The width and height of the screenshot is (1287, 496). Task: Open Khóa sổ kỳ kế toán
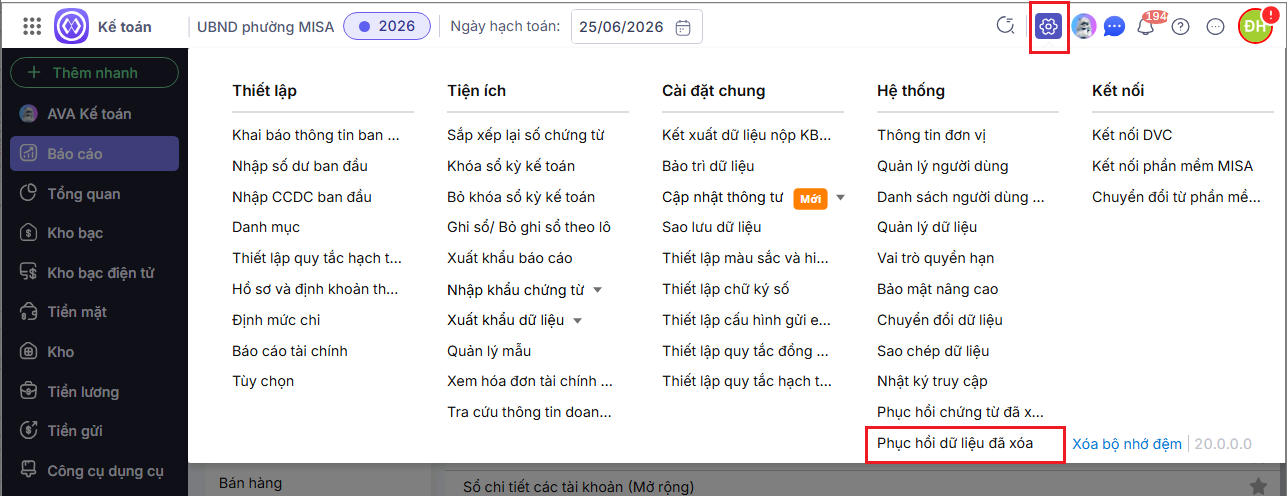point(511,166)
